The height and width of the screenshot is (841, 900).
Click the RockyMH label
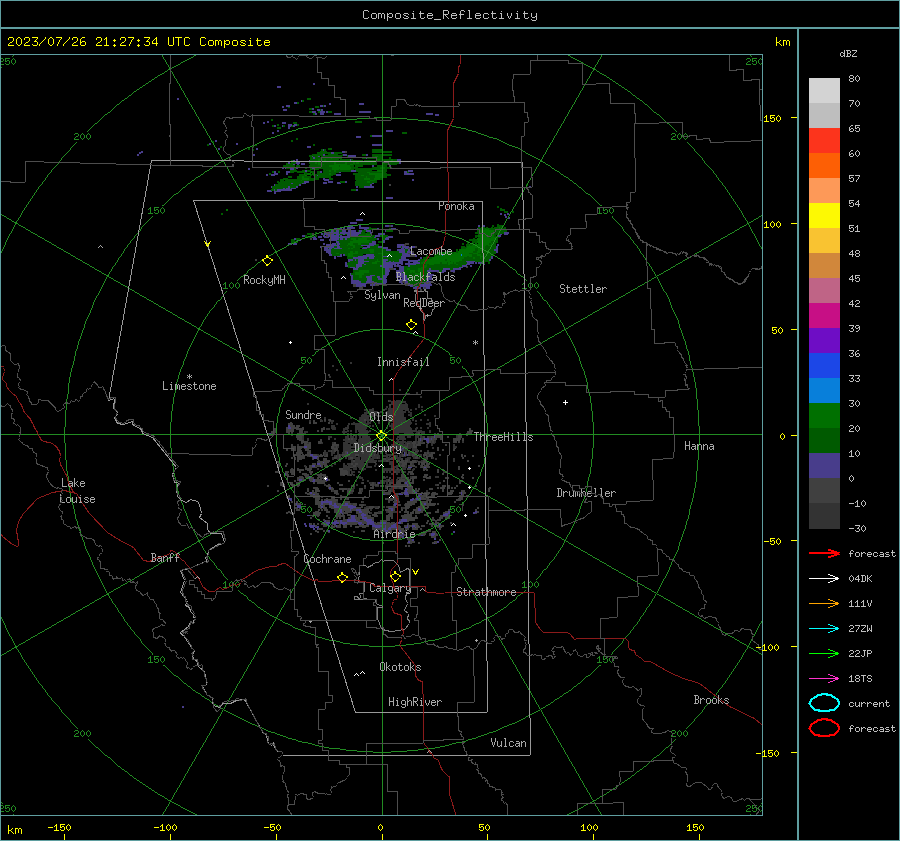264,280
